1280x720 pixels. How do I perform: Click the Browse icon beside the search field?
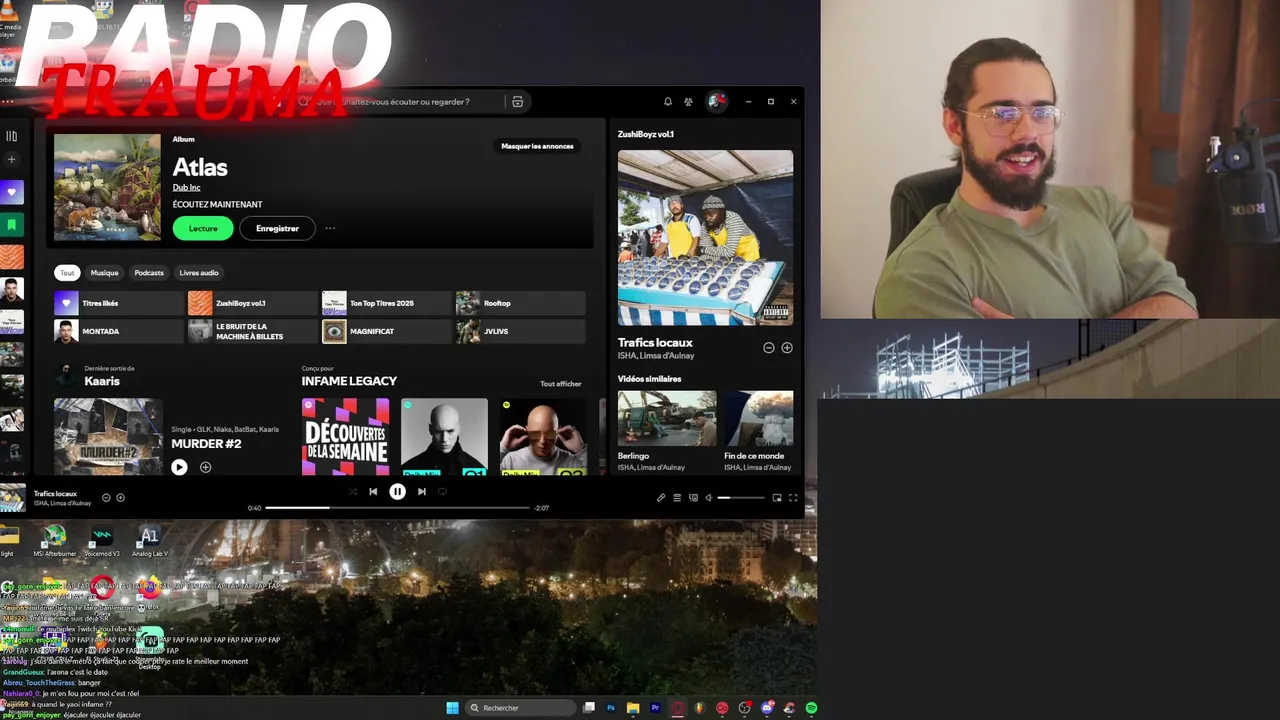tap(517, 101)
